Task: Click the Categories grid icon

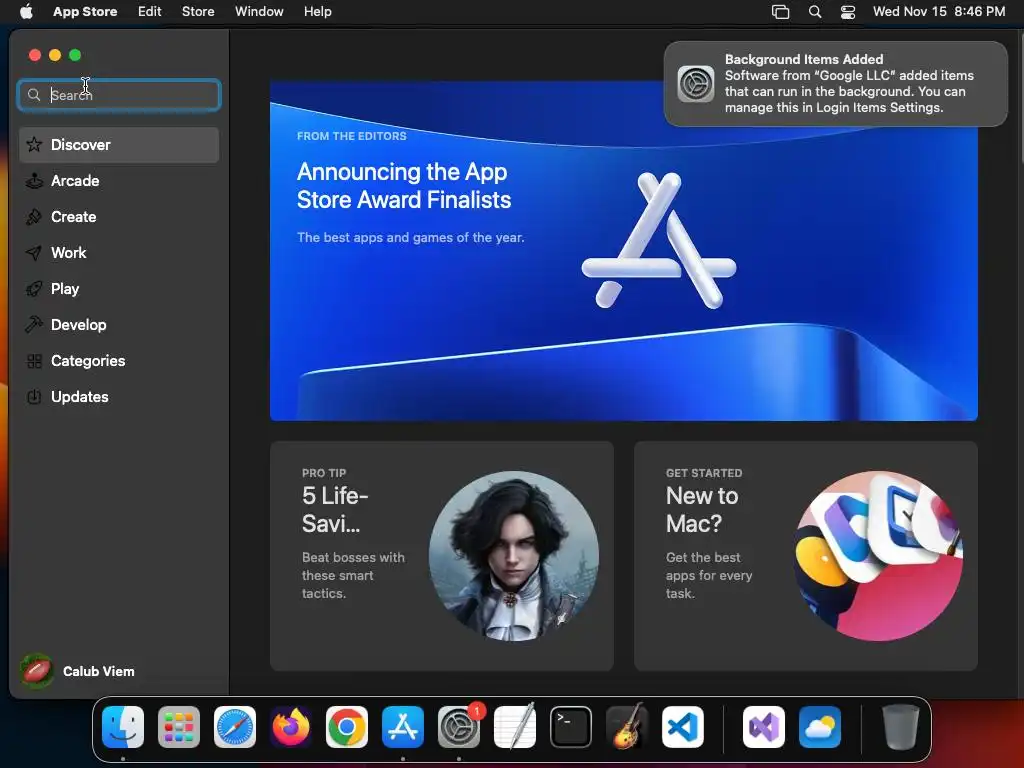Action: point(34,360)
